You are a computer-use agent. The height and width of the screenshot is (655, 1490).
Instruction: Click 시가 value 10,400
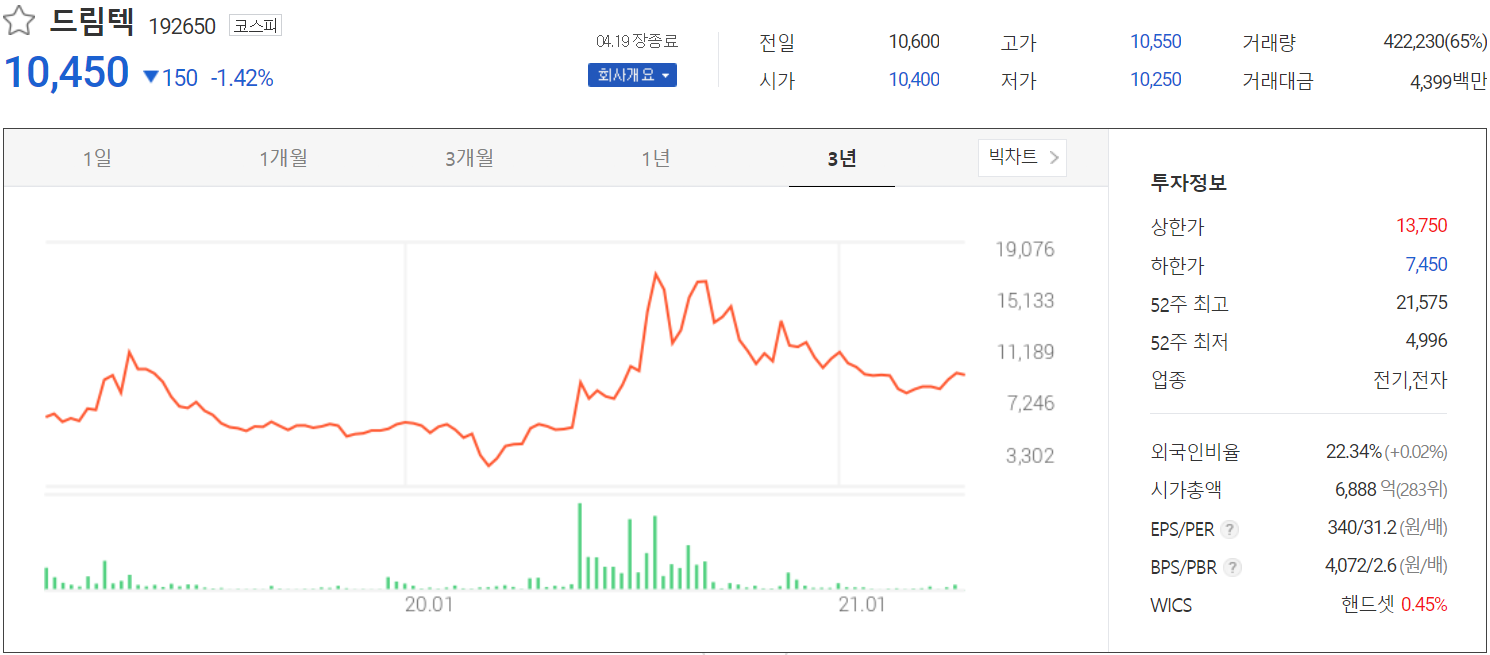coord(914,80)
